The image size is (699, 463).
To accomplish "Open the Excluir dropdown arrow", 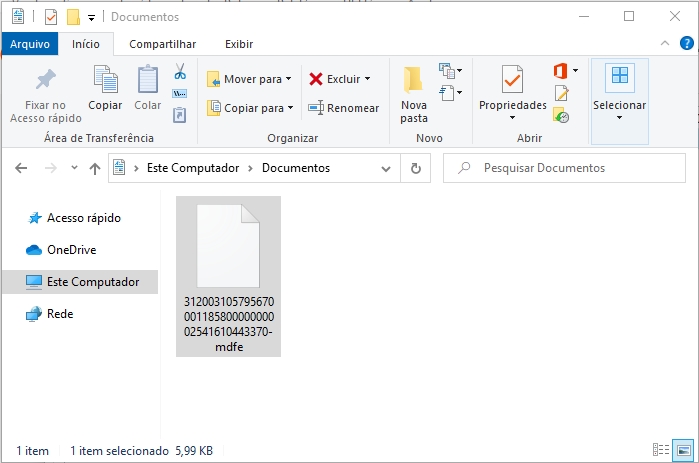I will [367, 79].
